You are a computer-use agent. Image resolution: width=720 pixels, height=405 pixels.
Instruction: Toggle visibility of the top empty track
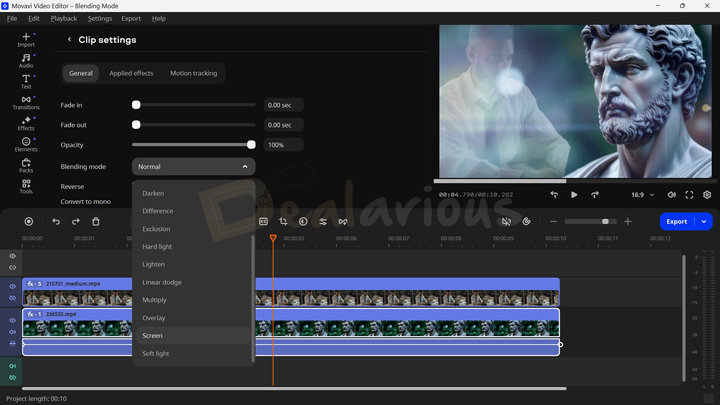click(13, 256)
